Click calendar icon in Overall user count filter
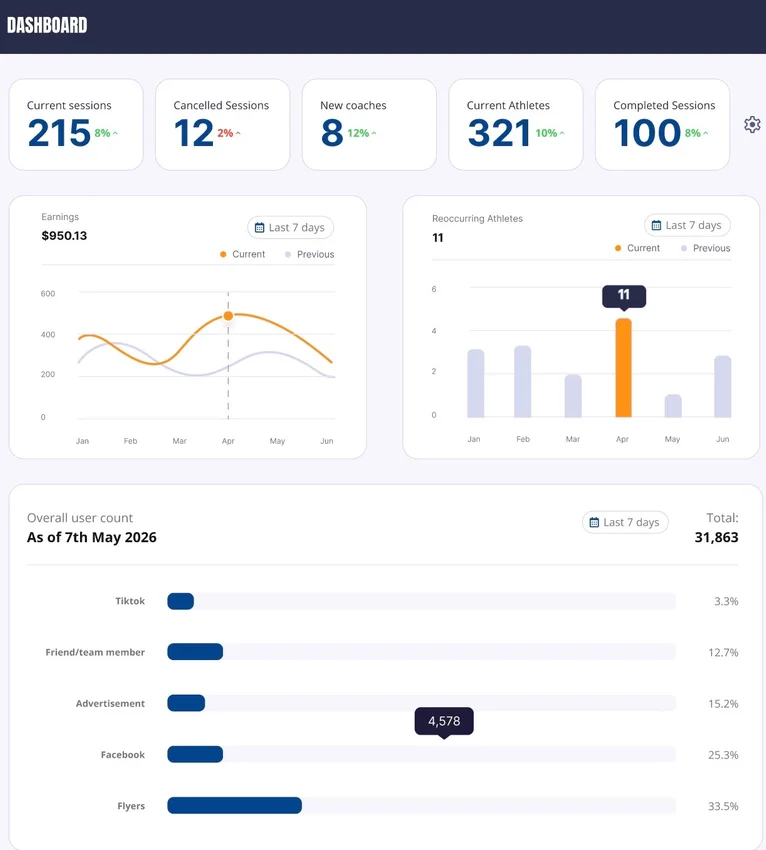Viewport: 766px width, 850px height. coord(594,522)
